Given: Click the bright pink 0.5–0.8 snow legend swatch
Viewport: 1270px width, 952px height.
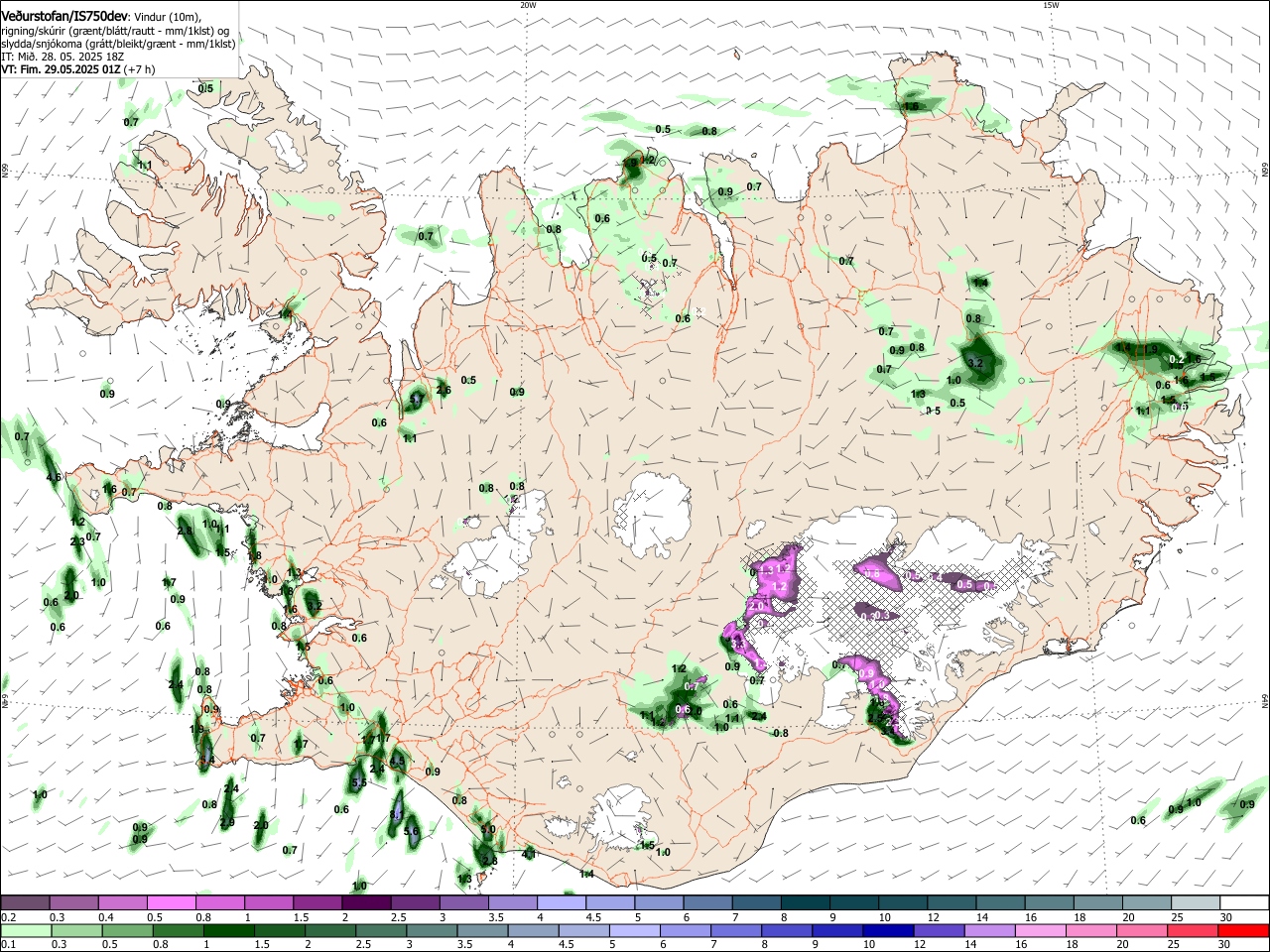Looking at the screenshot, I should [172, 902].
